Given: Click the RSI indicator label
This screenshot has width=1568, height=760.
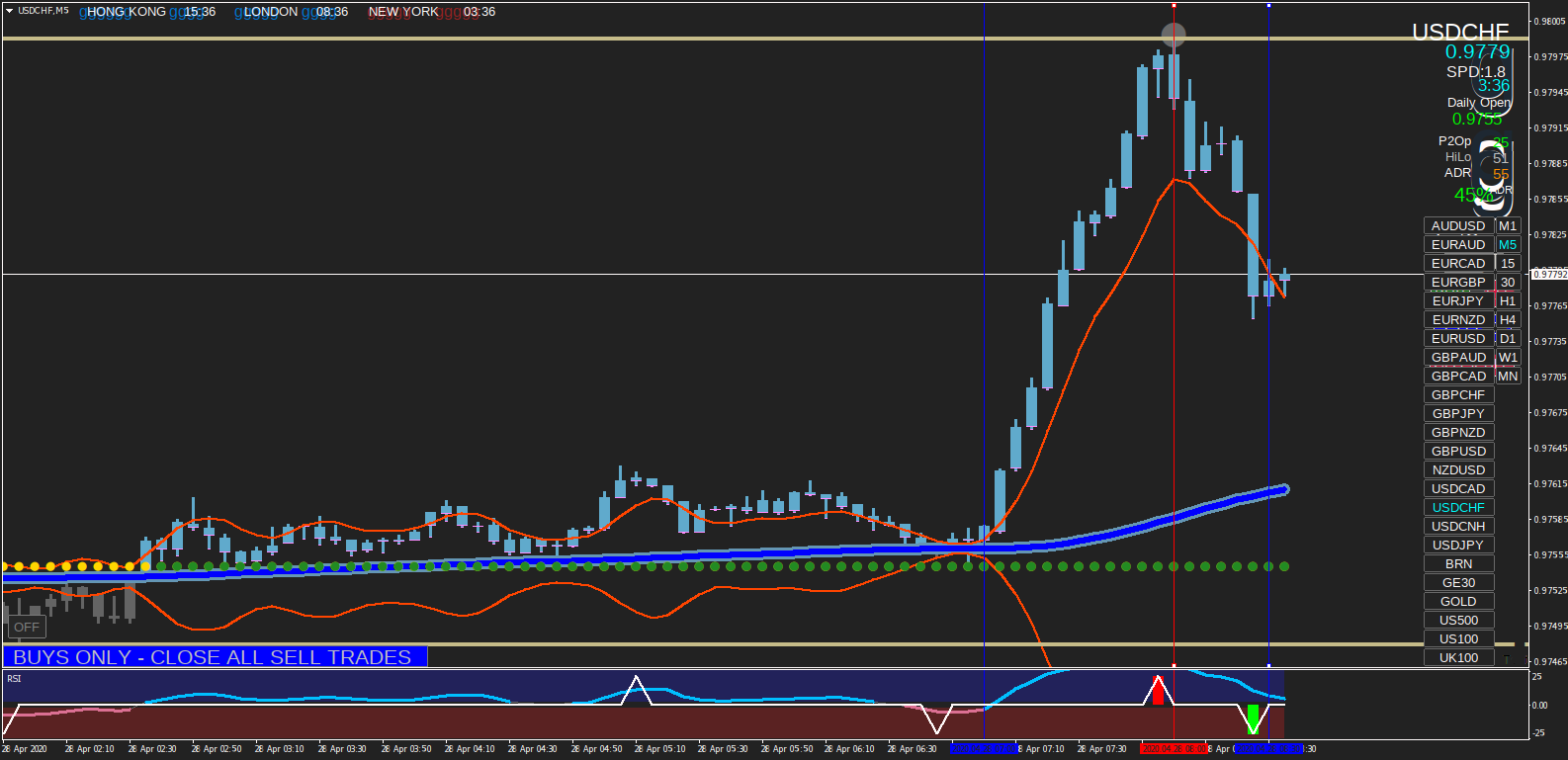Looking at the screenshot, I should pyautogui.click(x=14, y=679).
